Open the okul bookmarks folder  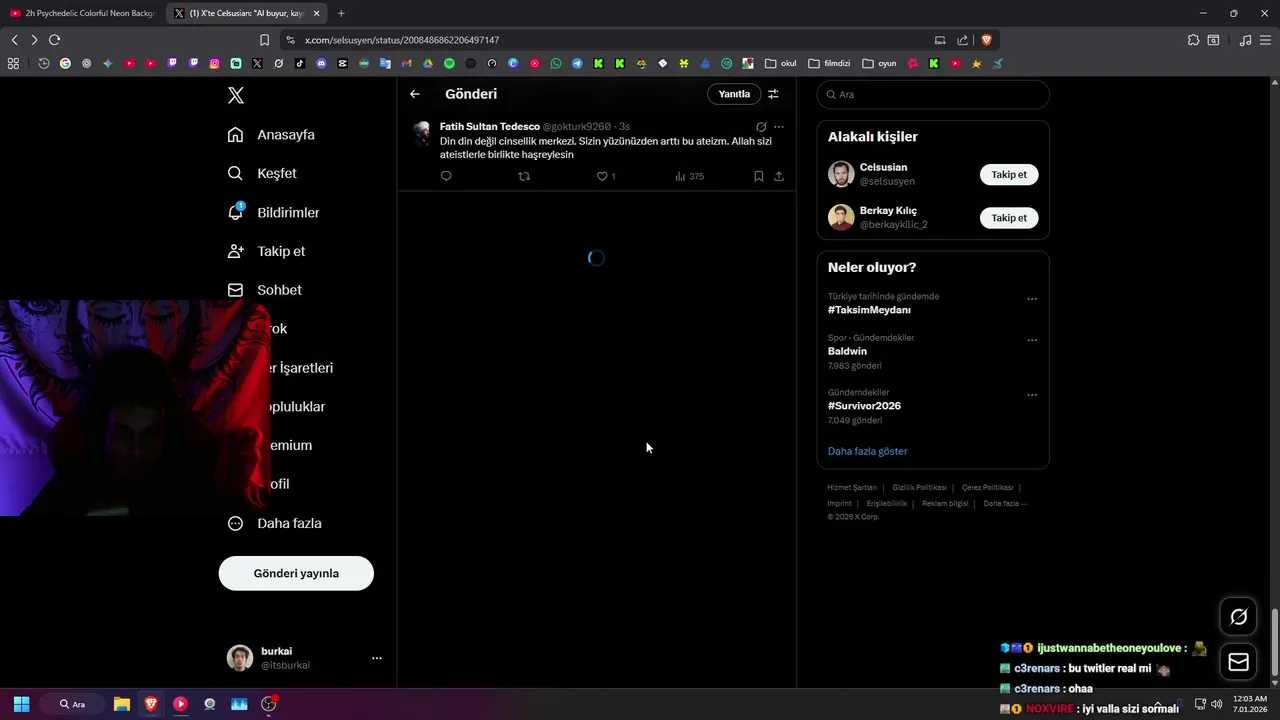click(x=780, y=63)
